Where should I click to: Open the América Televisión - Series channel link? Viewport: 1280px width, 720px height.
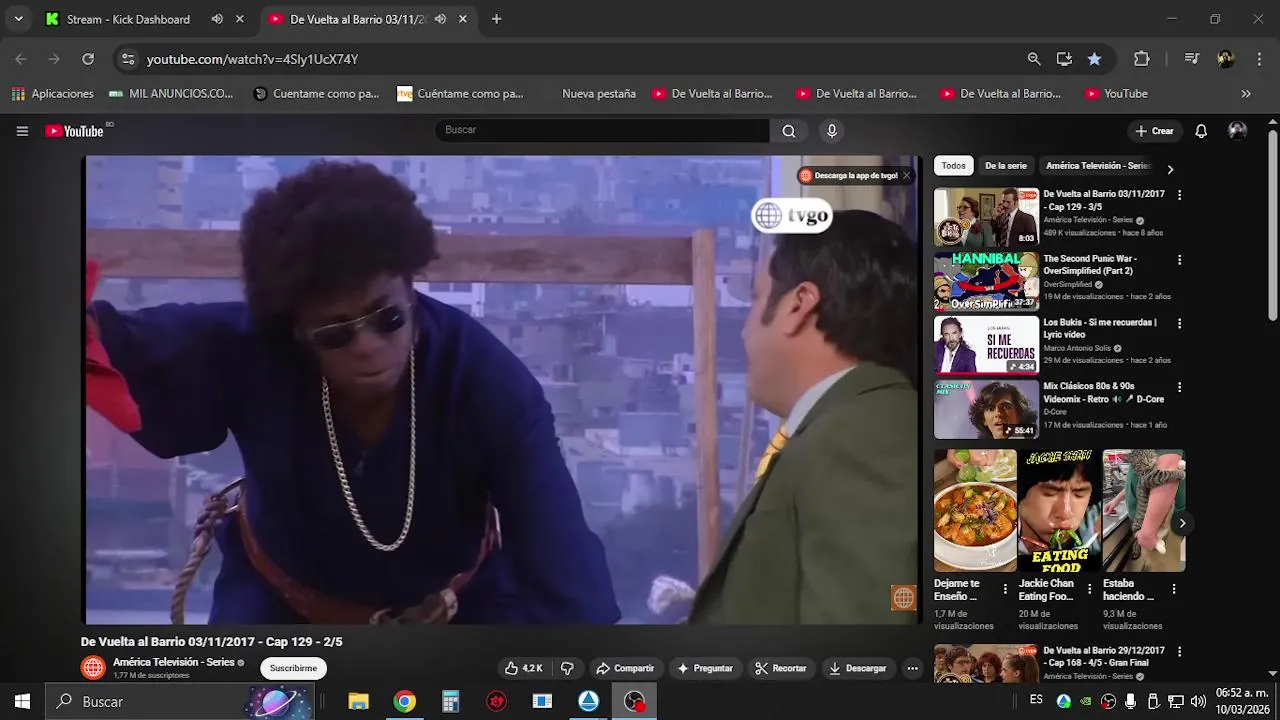coord(173,662)
